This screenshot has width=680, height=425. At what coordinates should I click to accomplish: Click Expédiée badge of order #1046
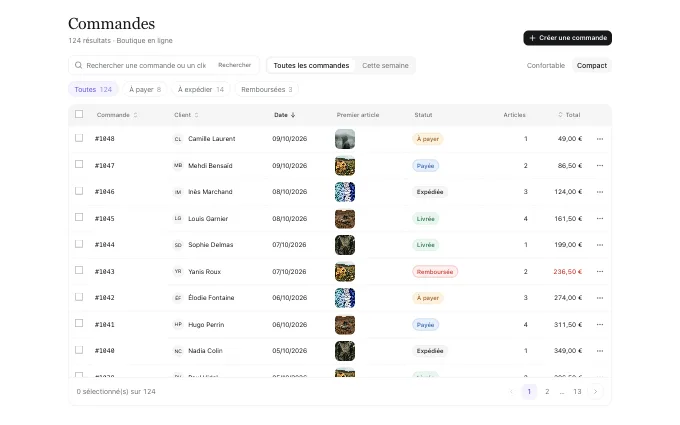pos(430,192)
